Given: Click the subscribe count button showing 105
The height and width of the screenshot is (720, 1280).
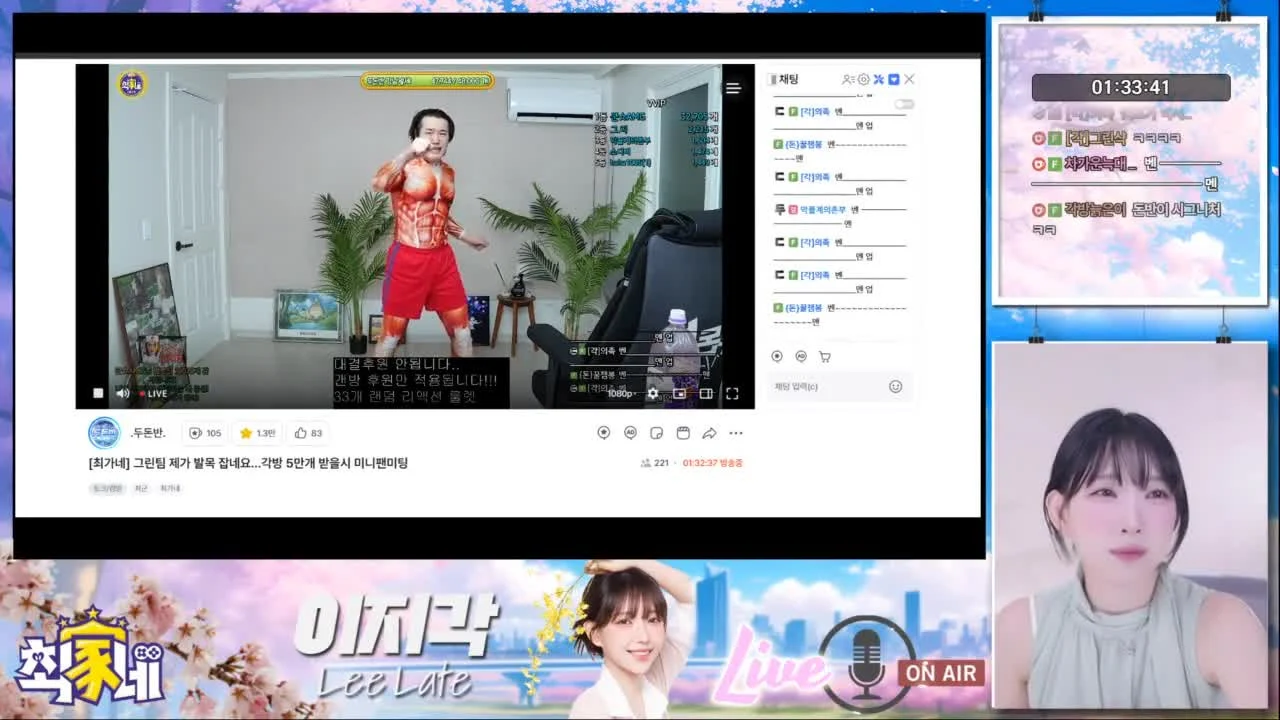Looking at the screenshot, I should (205, 433).
